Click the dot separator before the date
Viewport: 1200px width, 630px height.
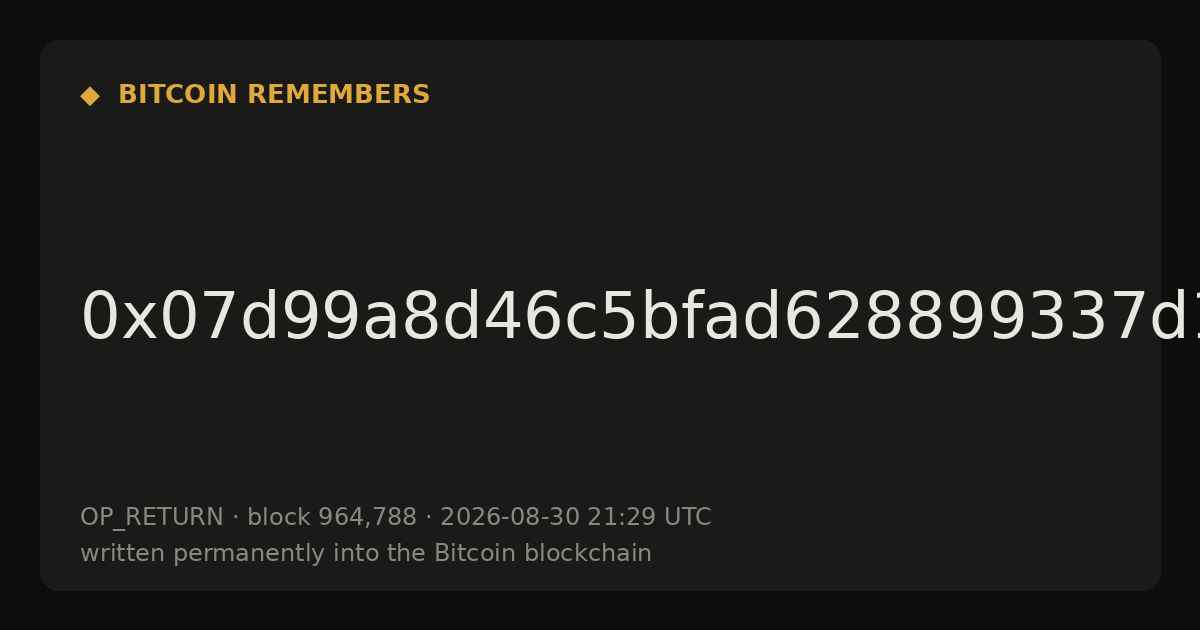tap(428, 518)
